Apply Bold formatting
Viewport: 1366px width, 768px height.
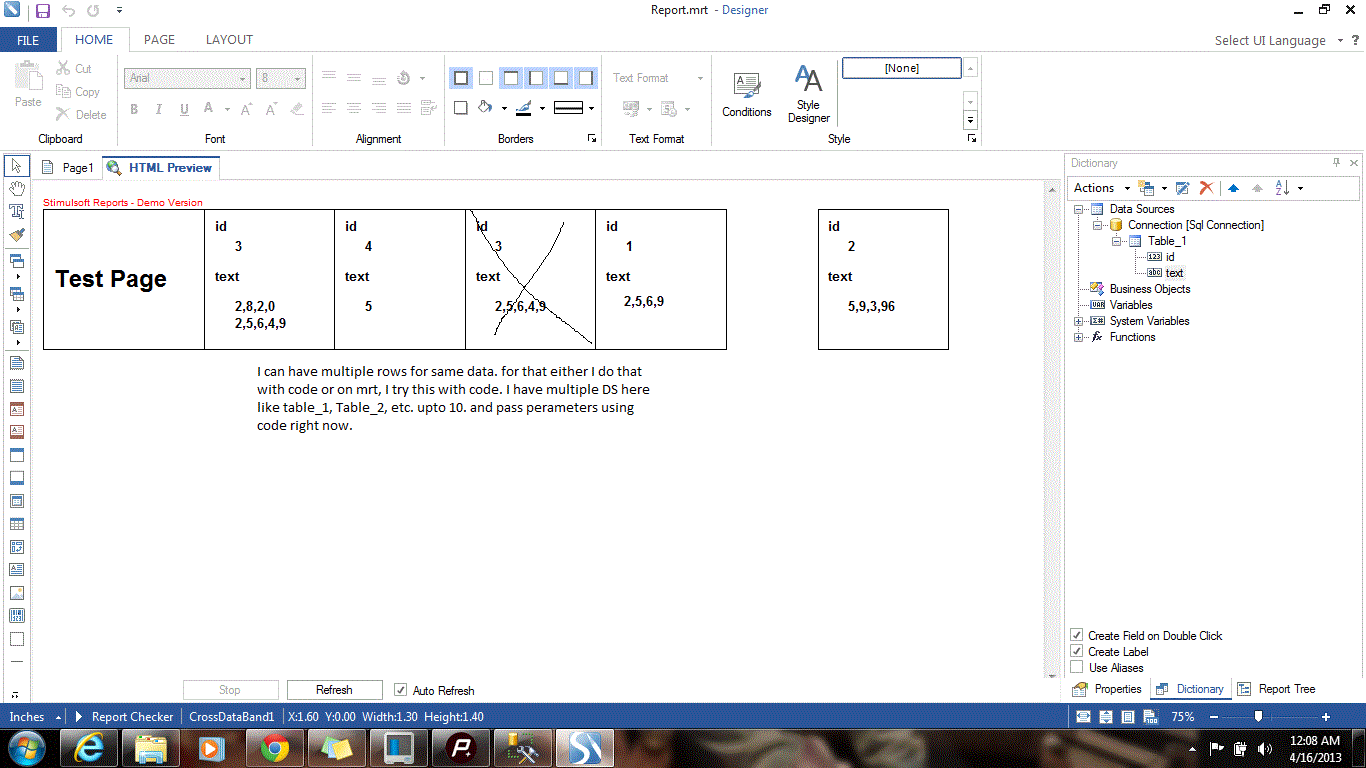133,109
